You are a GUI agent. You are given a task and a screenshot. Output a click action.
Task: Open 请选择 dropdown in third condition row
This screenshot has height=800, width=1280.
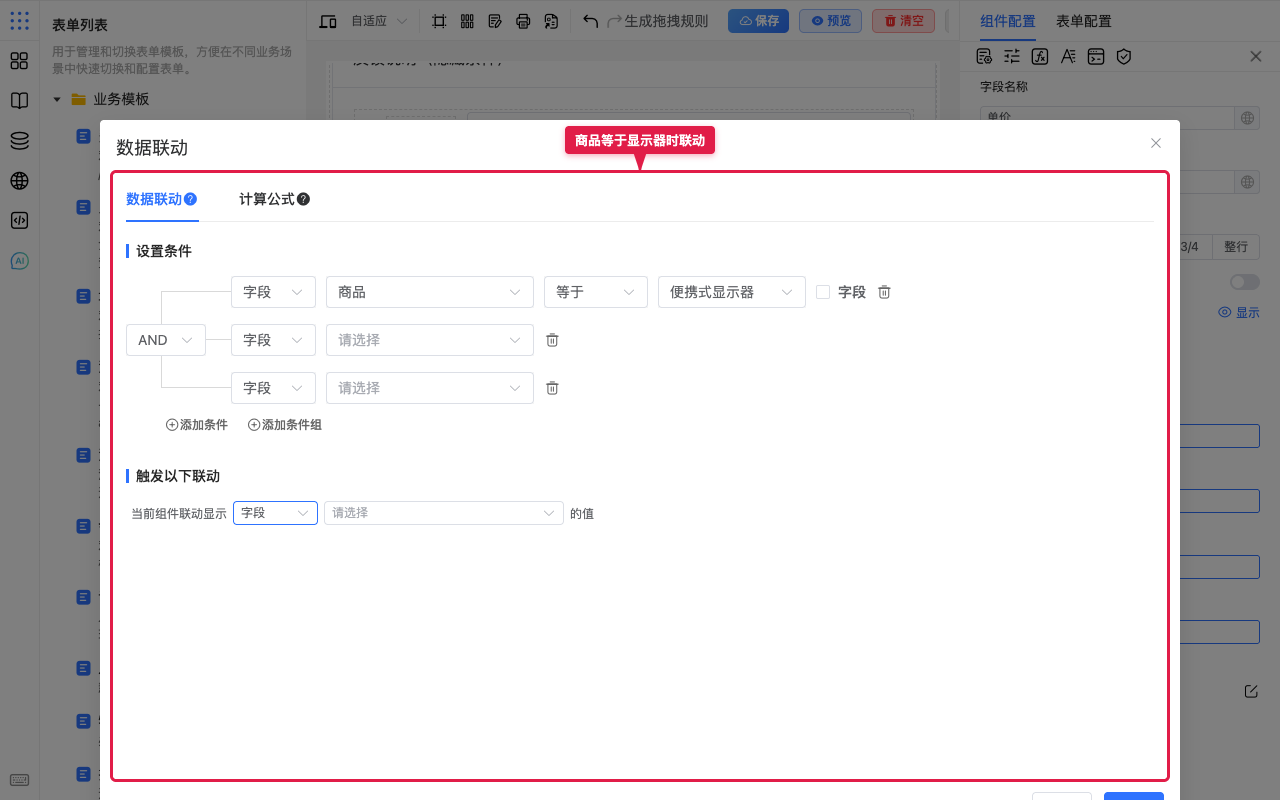(x=430, y=388)
